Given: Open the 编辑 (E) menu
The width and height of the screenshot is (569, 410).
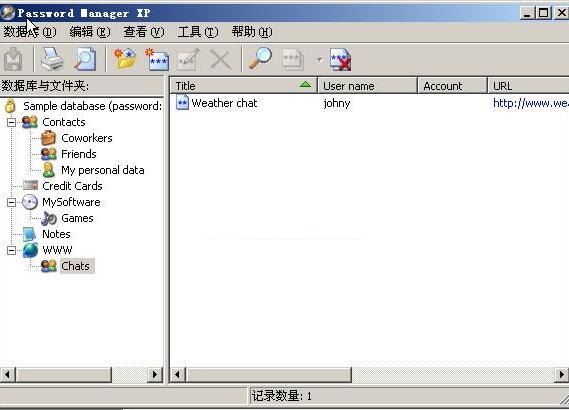Looking at the screenshot, I should 90,32.
